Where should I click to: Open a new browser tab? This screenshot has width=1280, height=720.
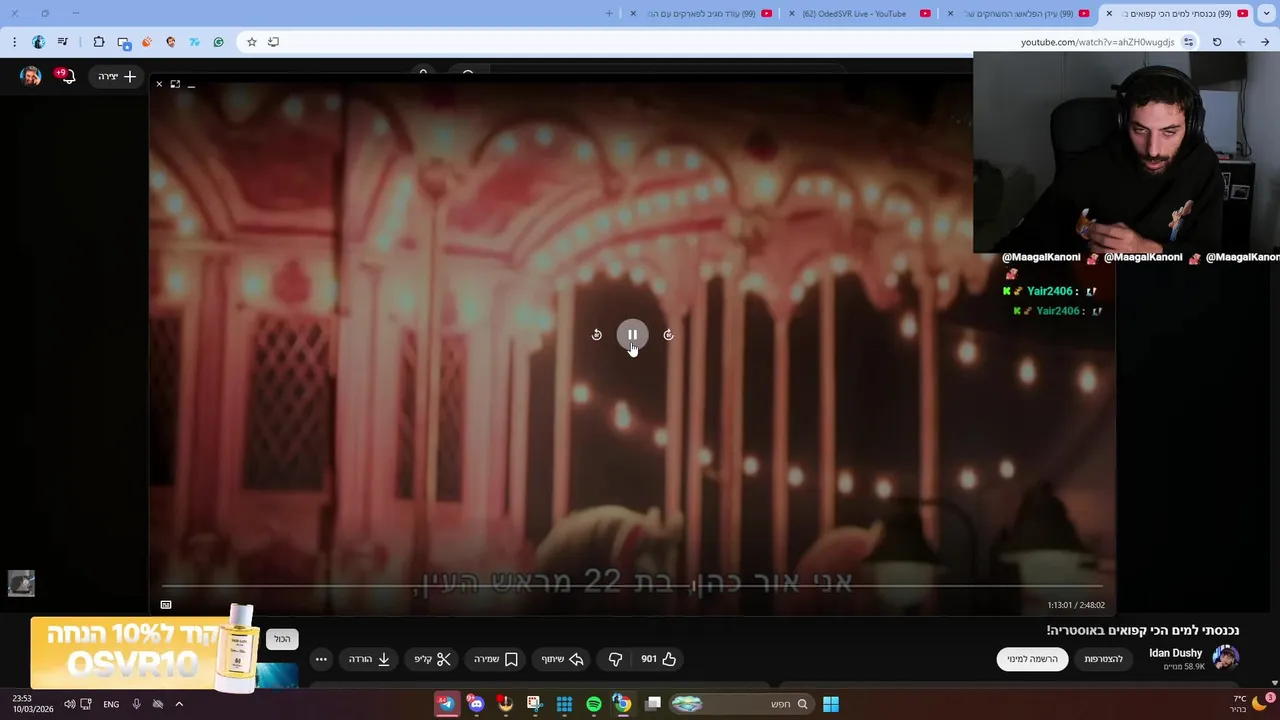click(x=609, y=14)
